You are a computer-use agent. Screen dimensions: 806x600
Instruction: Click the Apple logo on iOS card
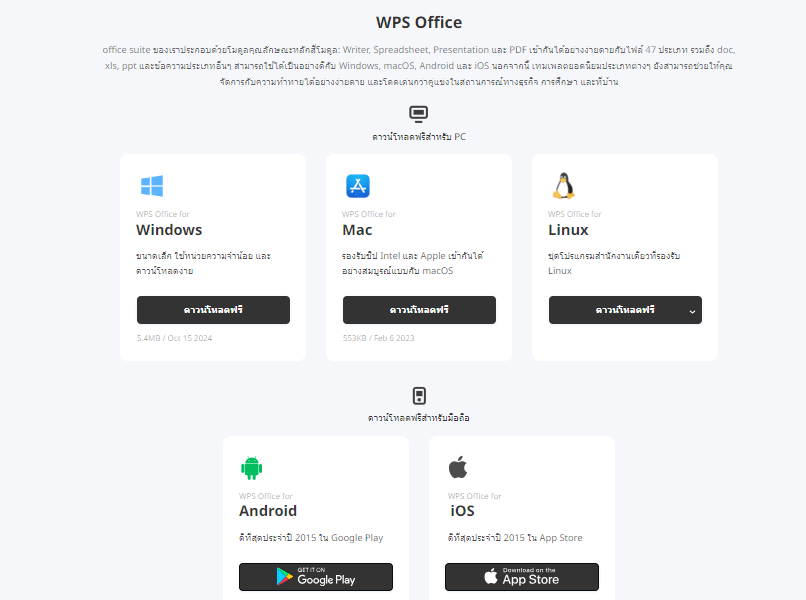point(458,467)
